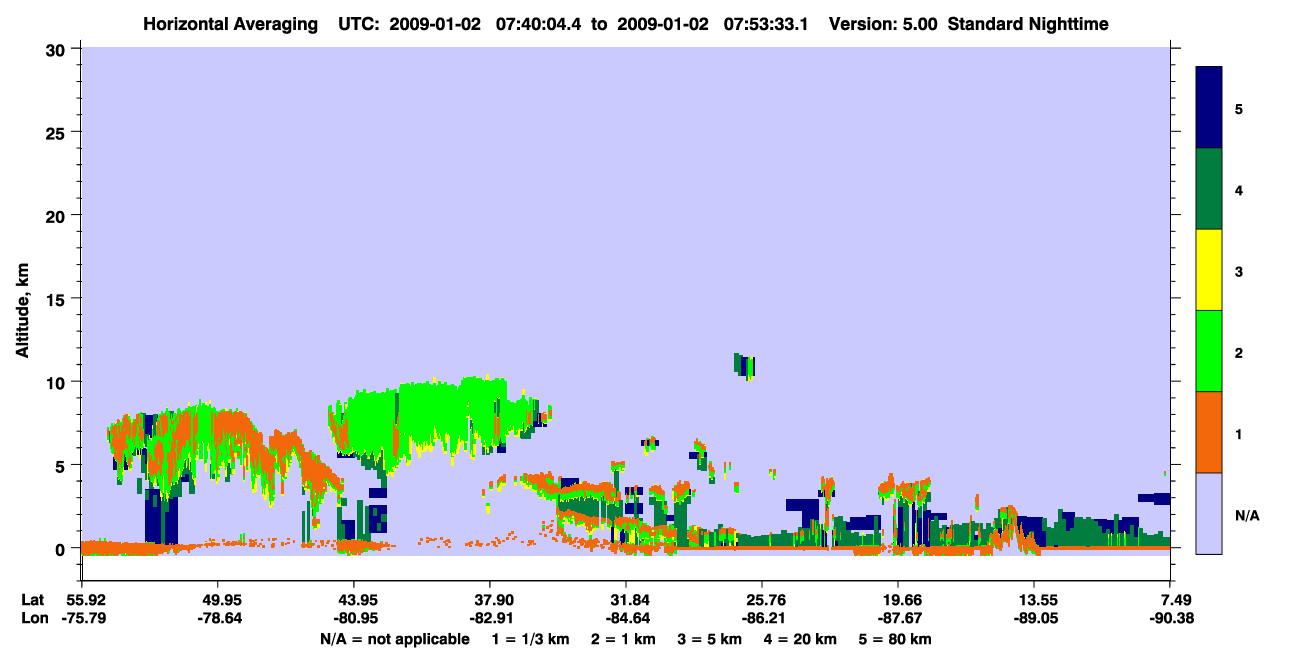Click the longitude value -90.38

(x=1171, y=619)
